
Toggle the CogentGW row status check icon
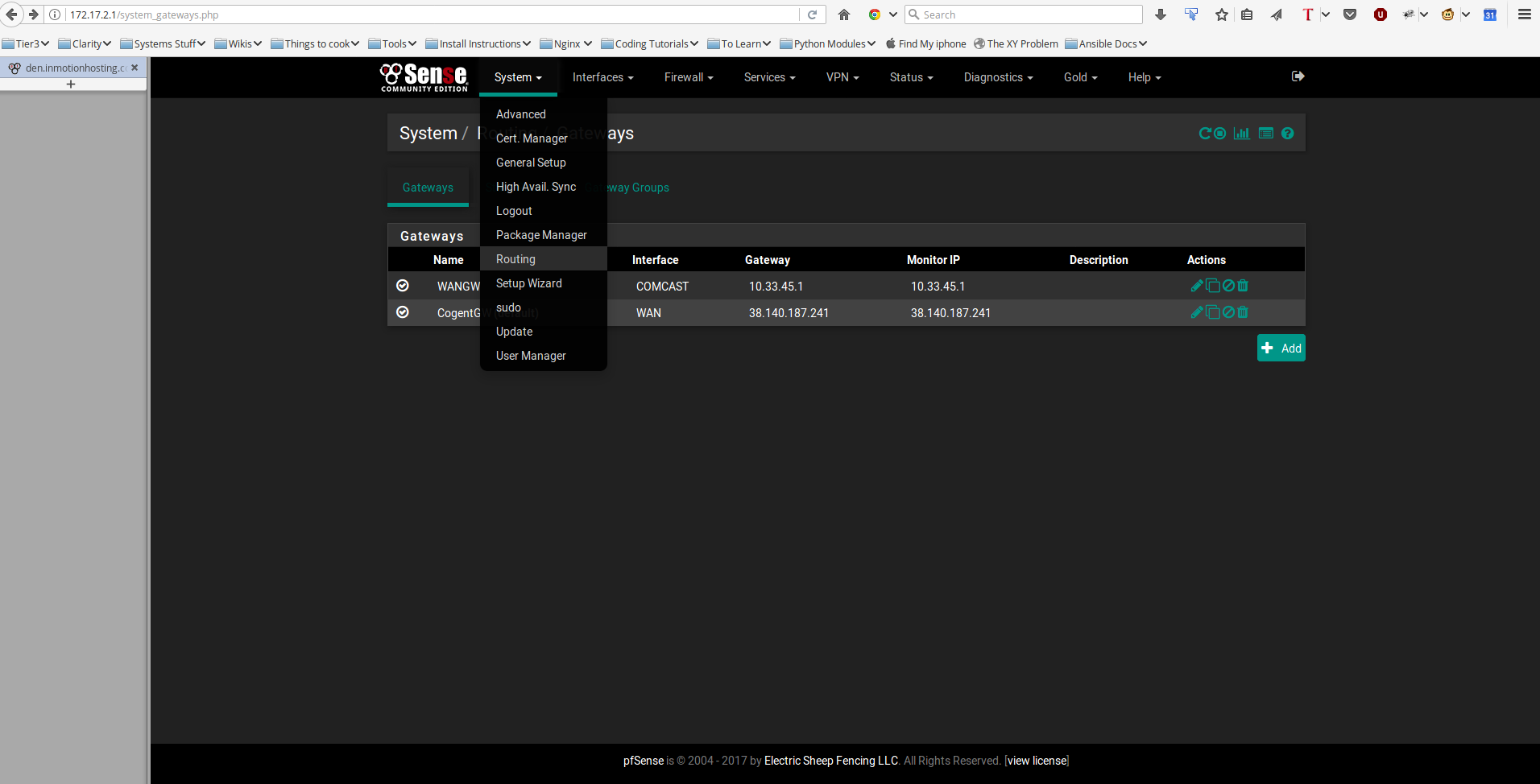click(403, 312)
